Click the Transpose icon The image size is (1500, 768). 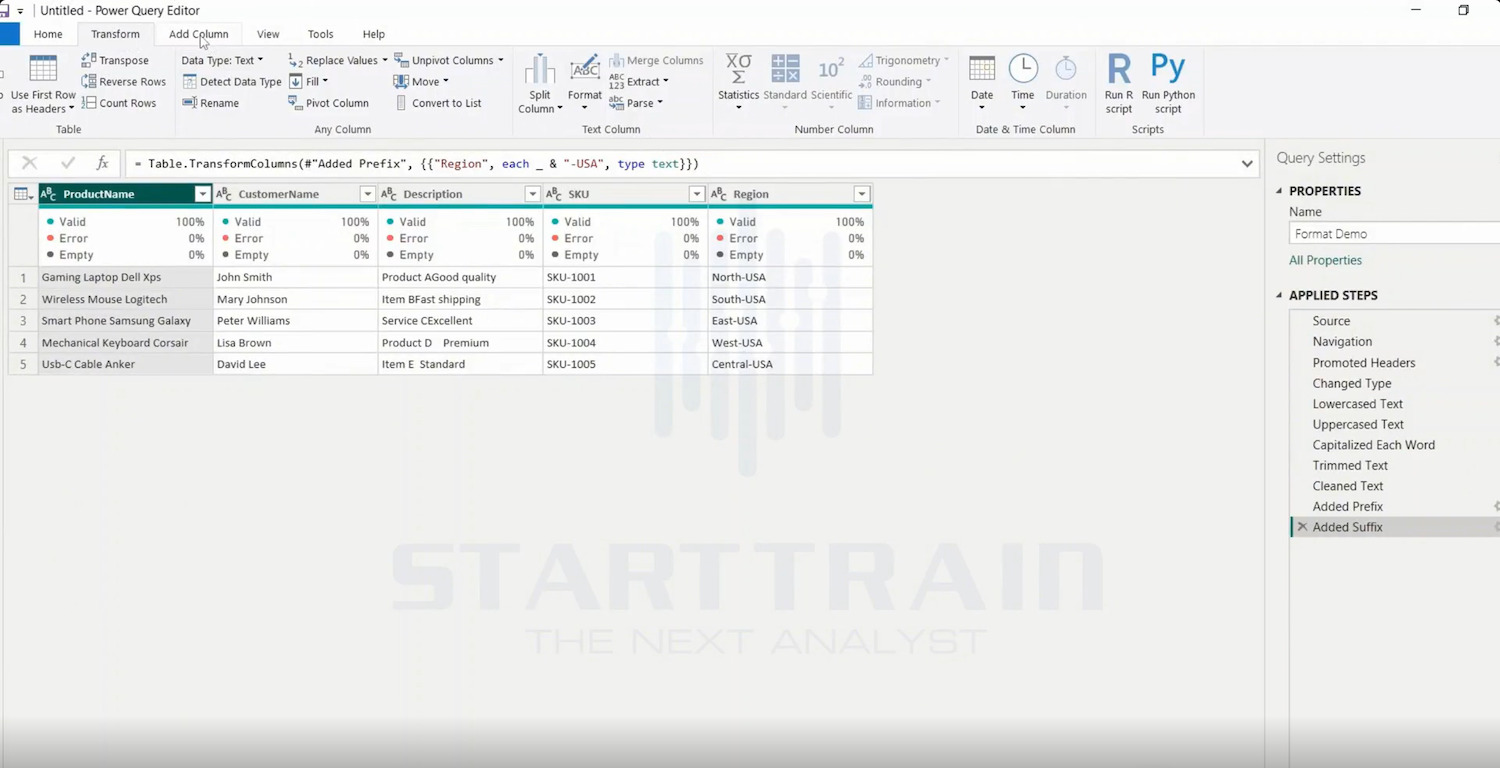pyautogui.click(x=89, y=60)
